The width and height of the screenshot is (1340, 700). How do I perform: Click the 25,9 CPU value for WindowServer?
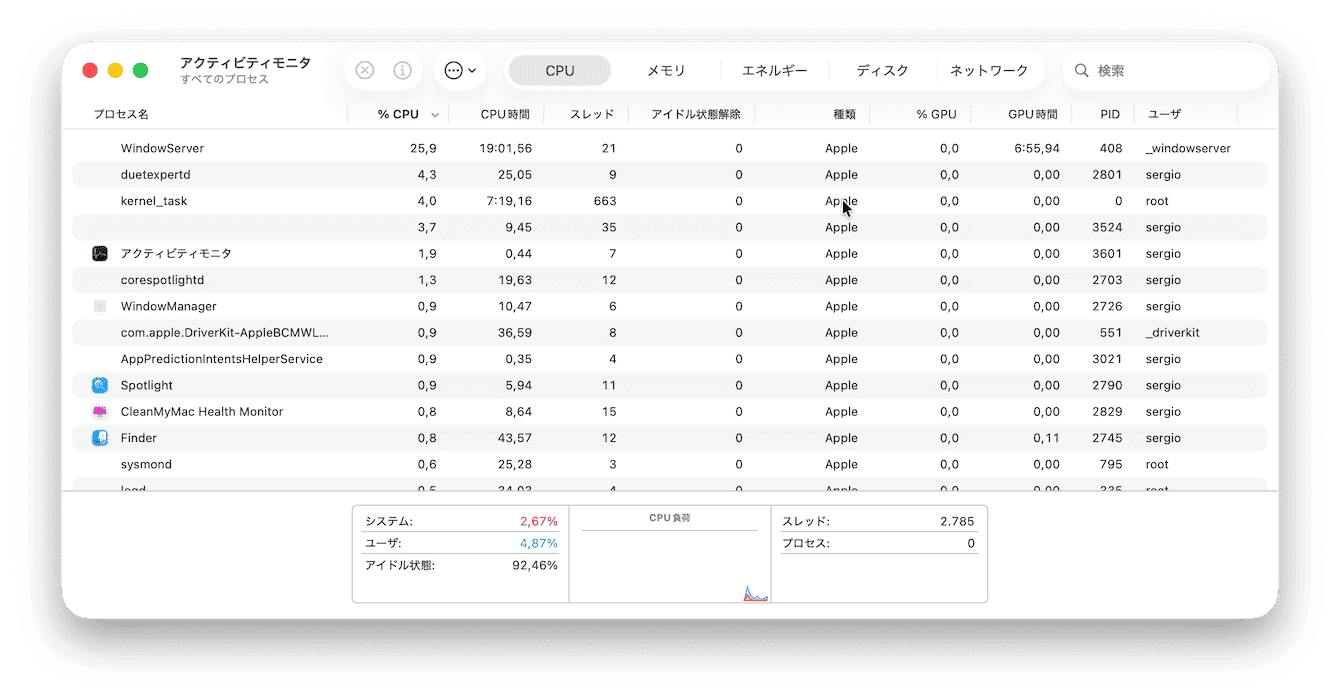point(423,148)
